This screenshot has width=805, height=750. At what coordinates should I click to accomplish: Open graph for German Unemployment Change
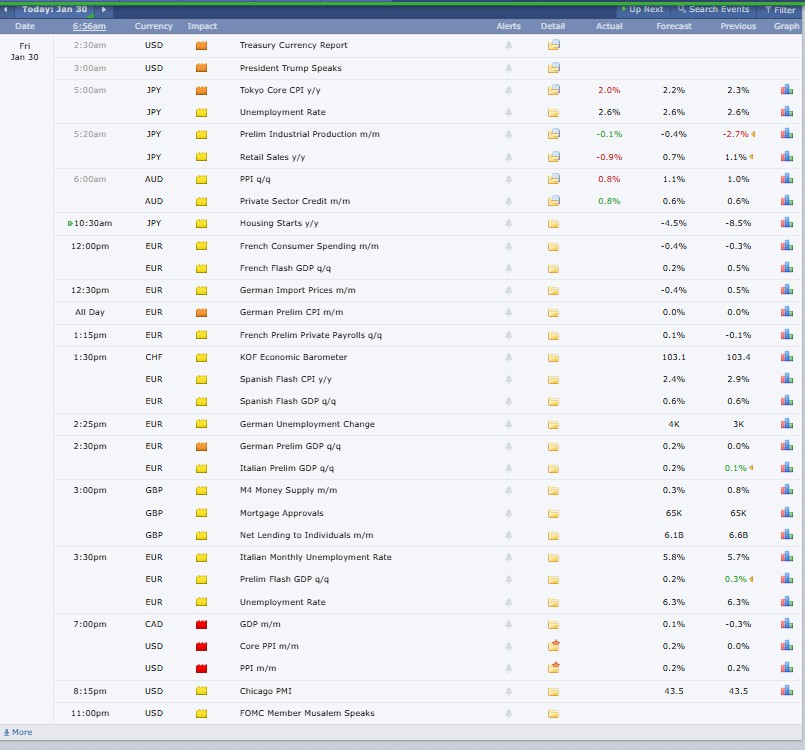click(x=786, y=424)
